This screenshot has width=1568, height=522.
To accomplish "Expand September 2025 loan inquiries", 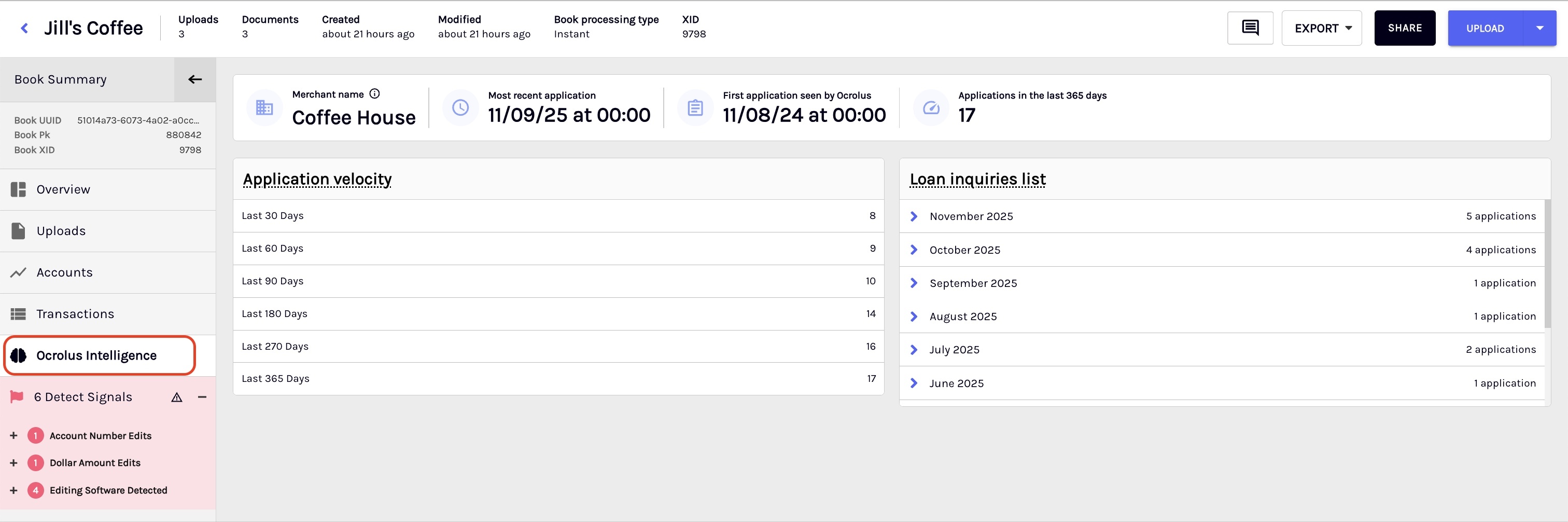I will [x=914, y=283].
